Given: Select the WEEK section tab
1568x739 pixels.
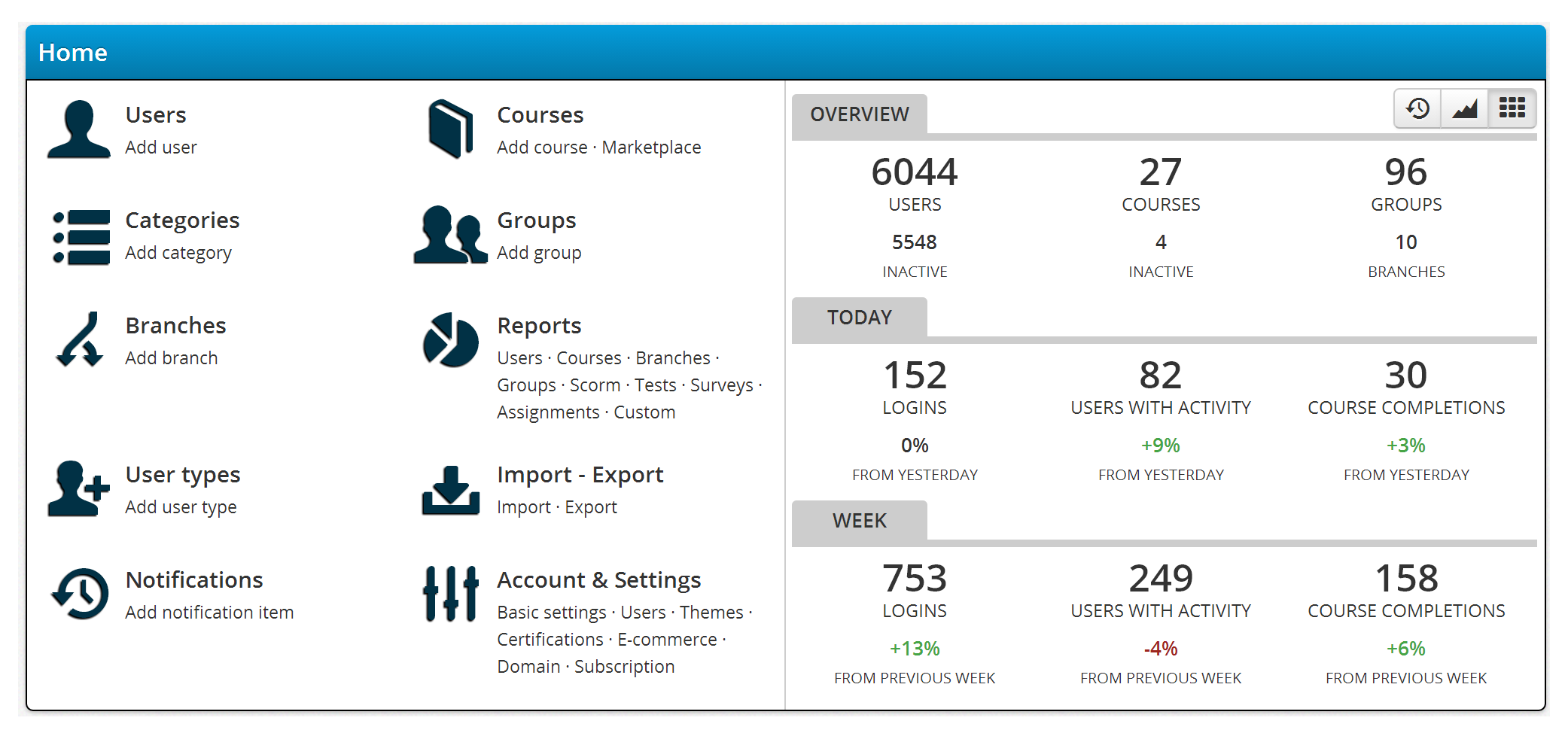Looking at the screenshot, I should pyautogui.click(x=860, y=521).
